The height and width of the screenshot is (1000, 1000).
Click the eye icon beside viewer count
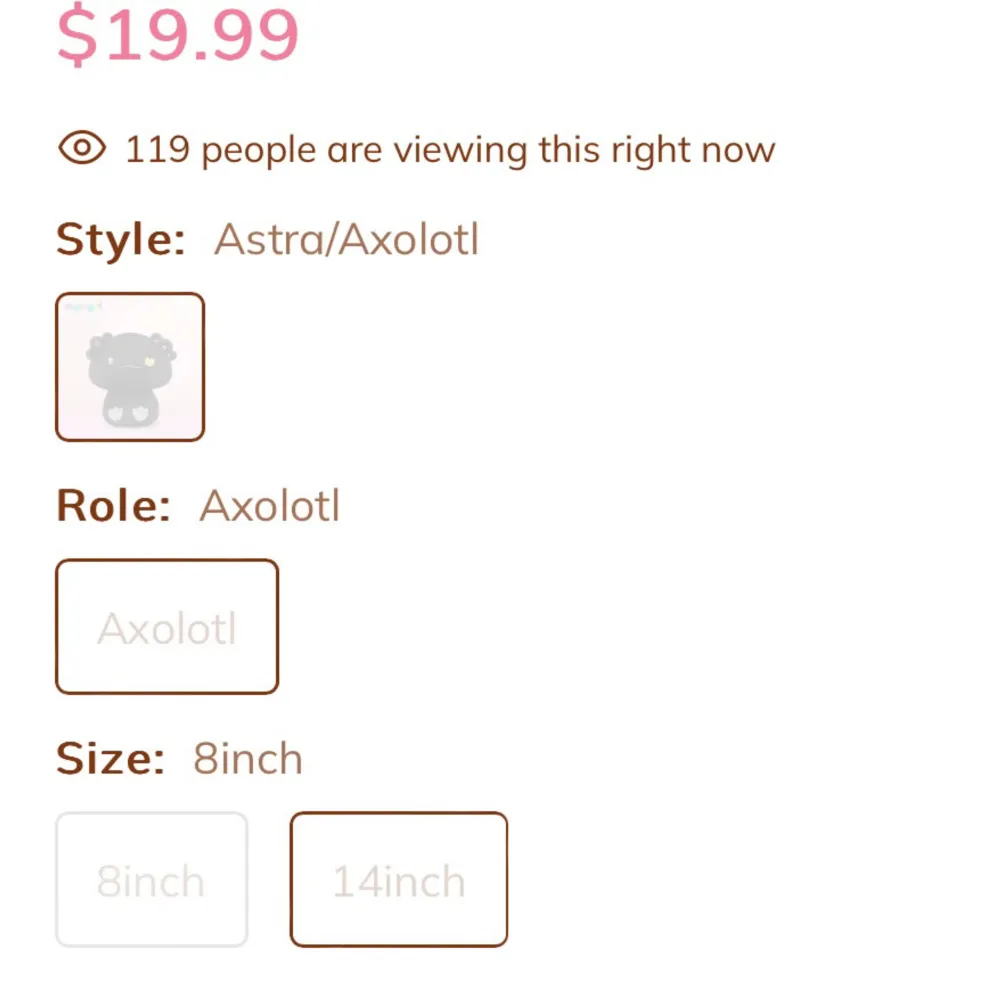[83, 149]
